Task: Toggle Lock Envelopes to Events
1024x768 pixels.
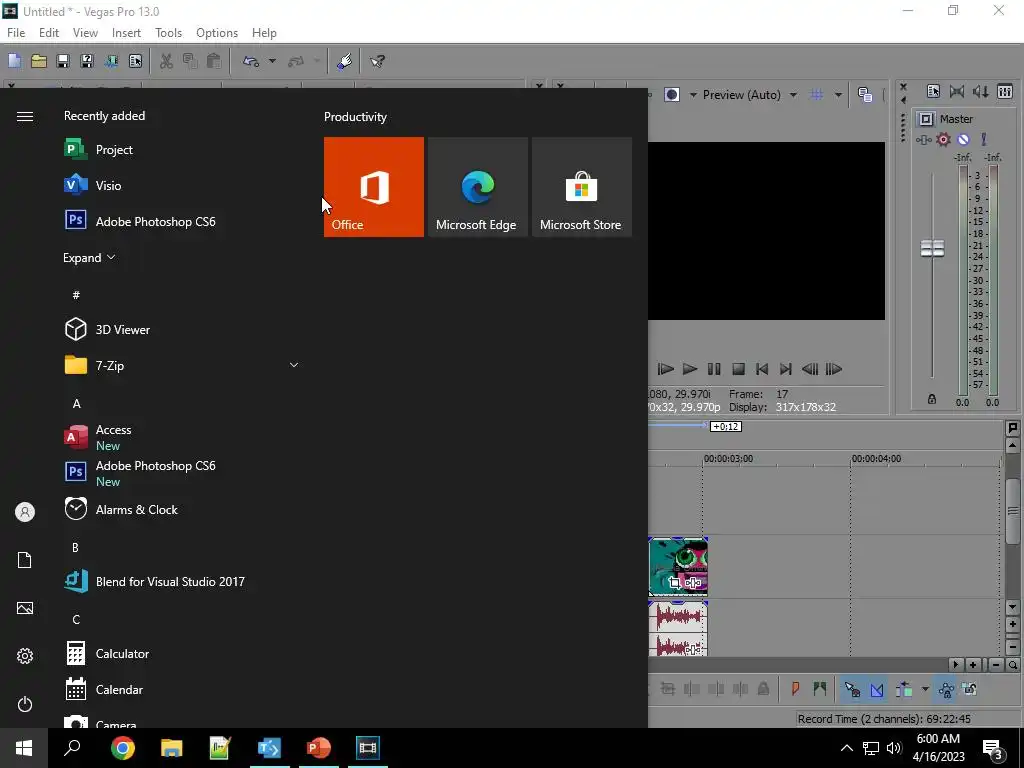Action: (x=946, y=689)
